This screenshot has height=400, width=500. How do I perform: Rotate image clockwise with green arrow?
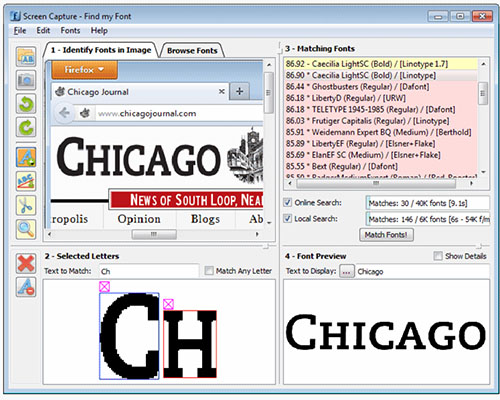[26, 127]
